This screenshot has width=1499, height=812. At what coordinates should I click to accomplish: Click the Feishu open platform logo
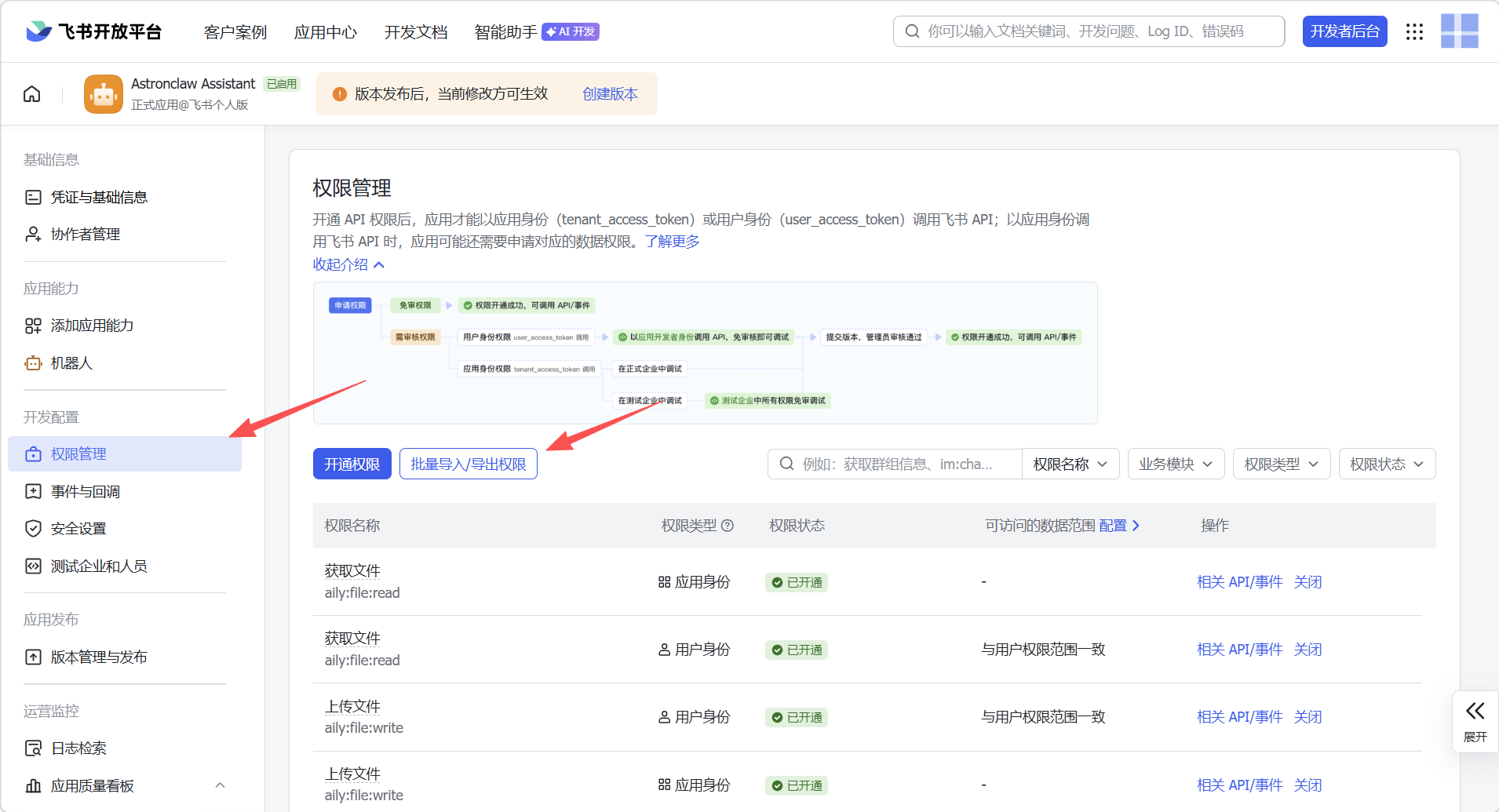94,31
